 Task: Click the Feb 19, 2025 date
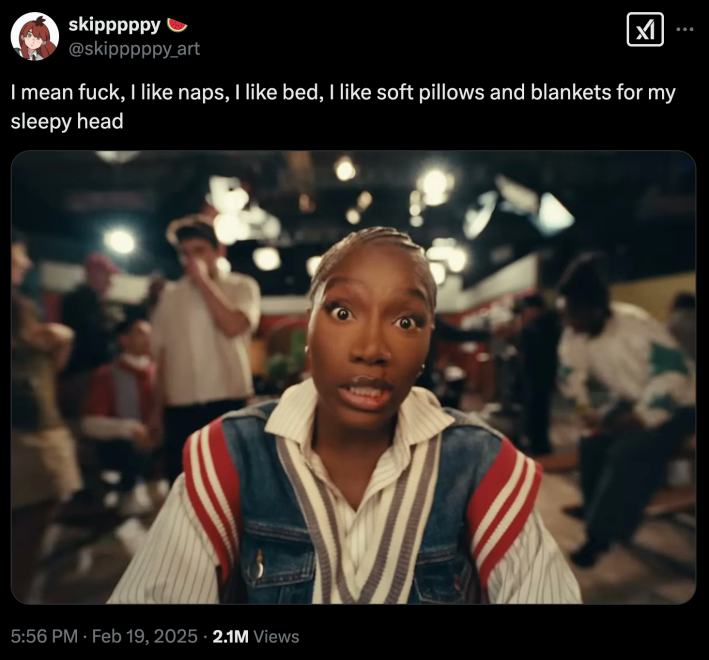145,636
